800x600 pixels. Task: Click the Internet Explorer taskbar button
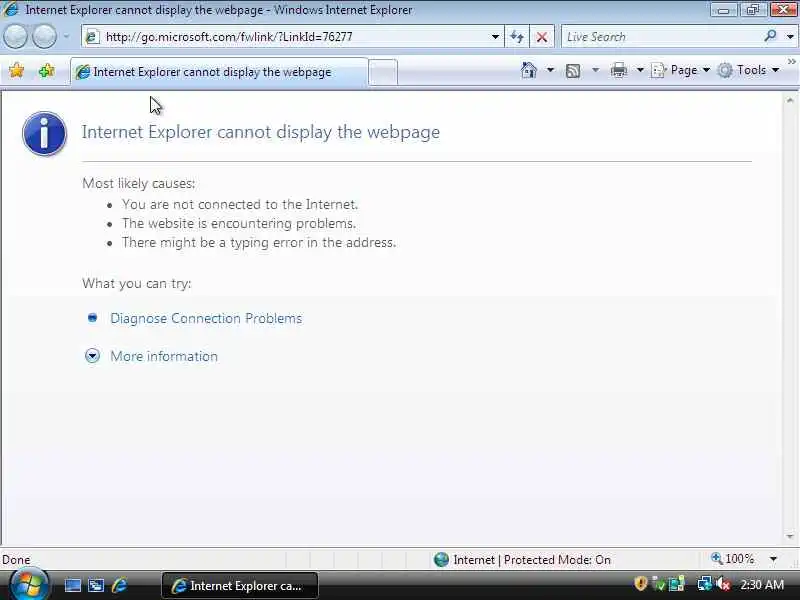240,586
